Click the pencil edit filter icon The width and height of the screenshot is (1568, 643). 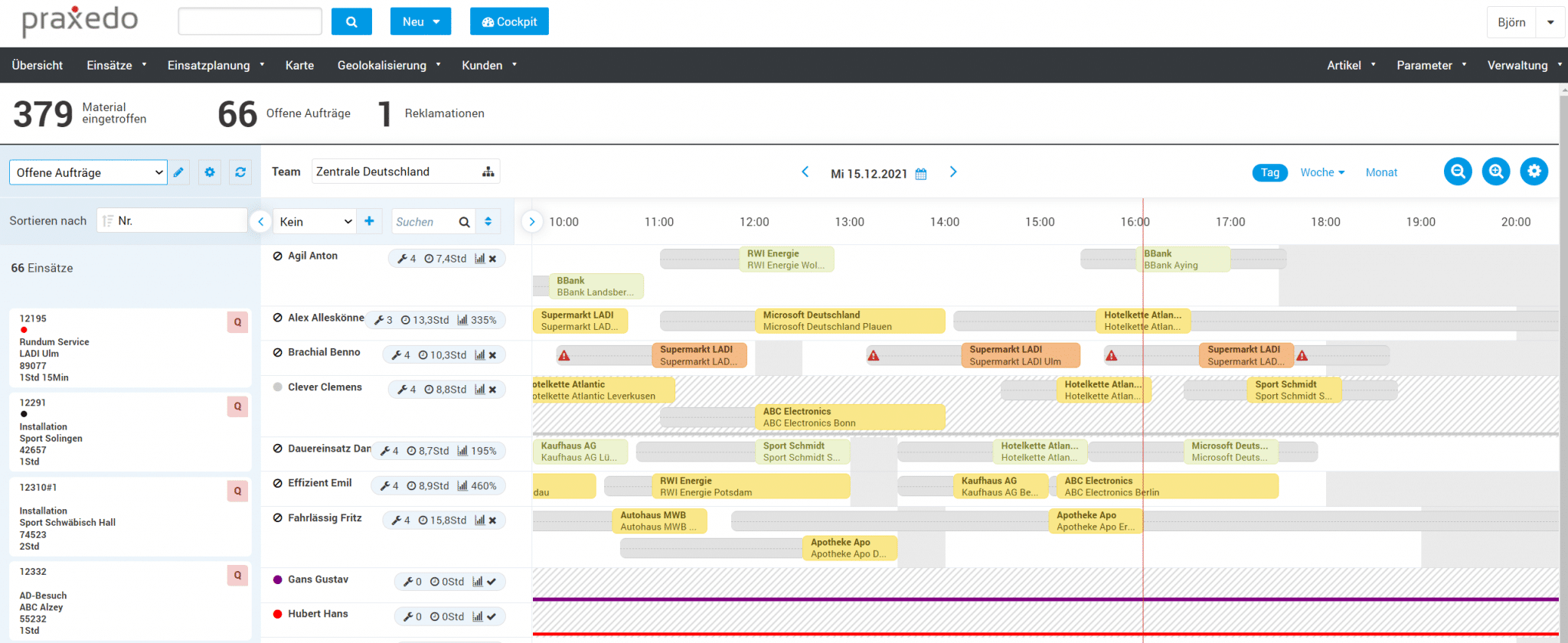pyautogui.click(x=178, y=172)
